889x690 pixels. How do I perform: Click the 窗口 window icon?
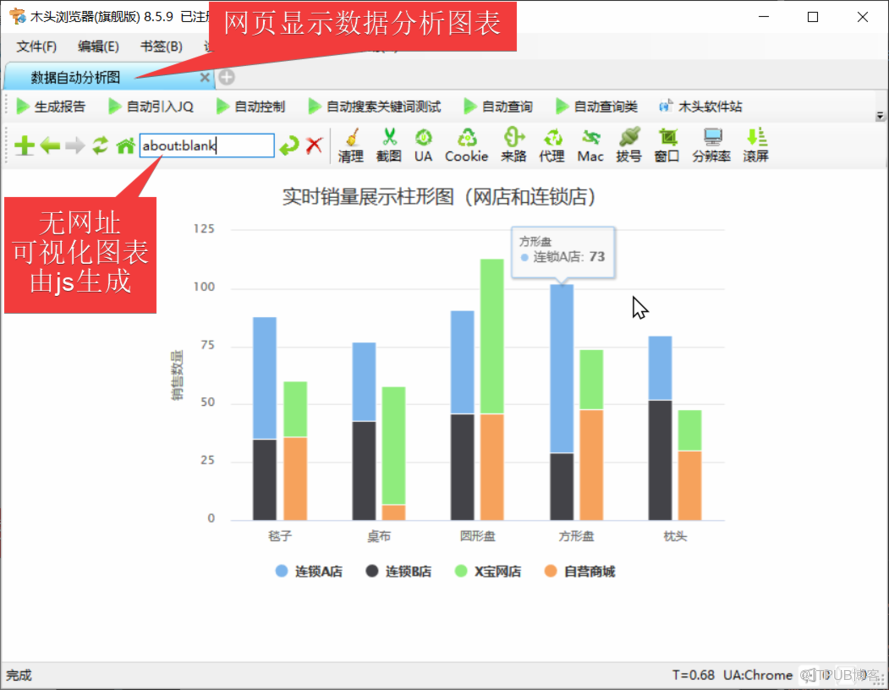pos(667,145)
